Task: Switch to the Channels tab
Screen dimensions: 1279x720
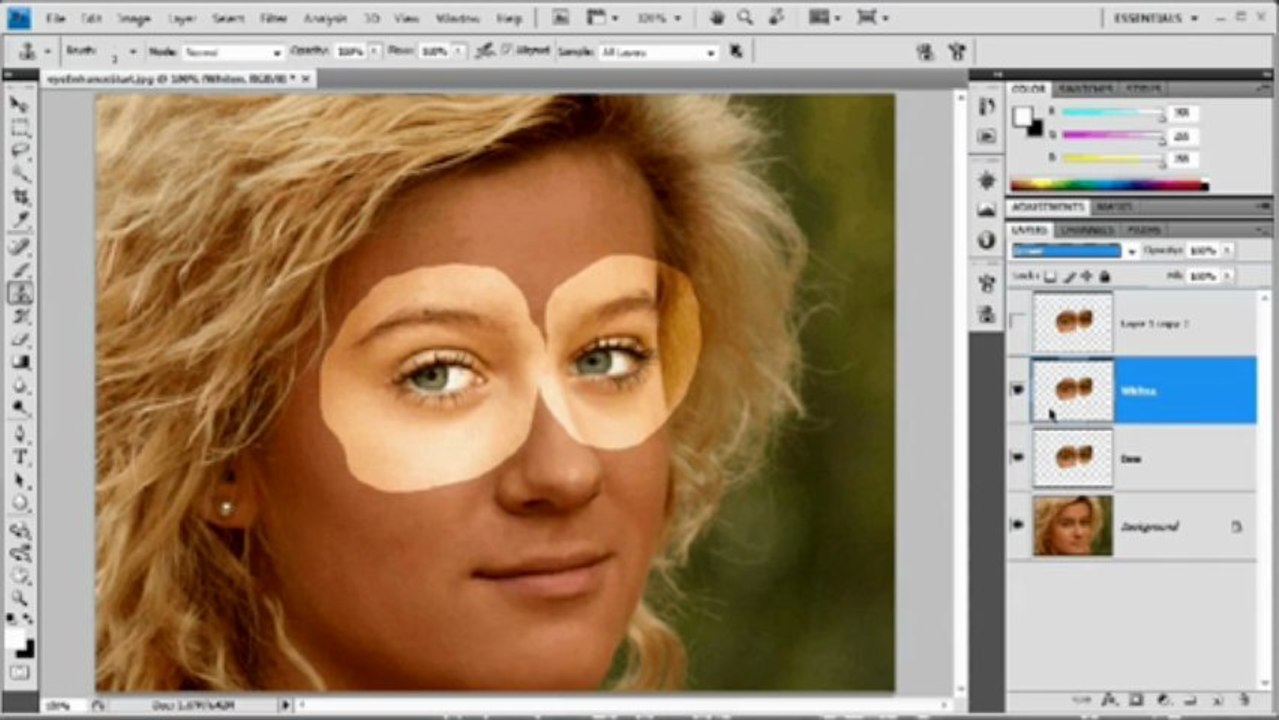Action: 1087,230
